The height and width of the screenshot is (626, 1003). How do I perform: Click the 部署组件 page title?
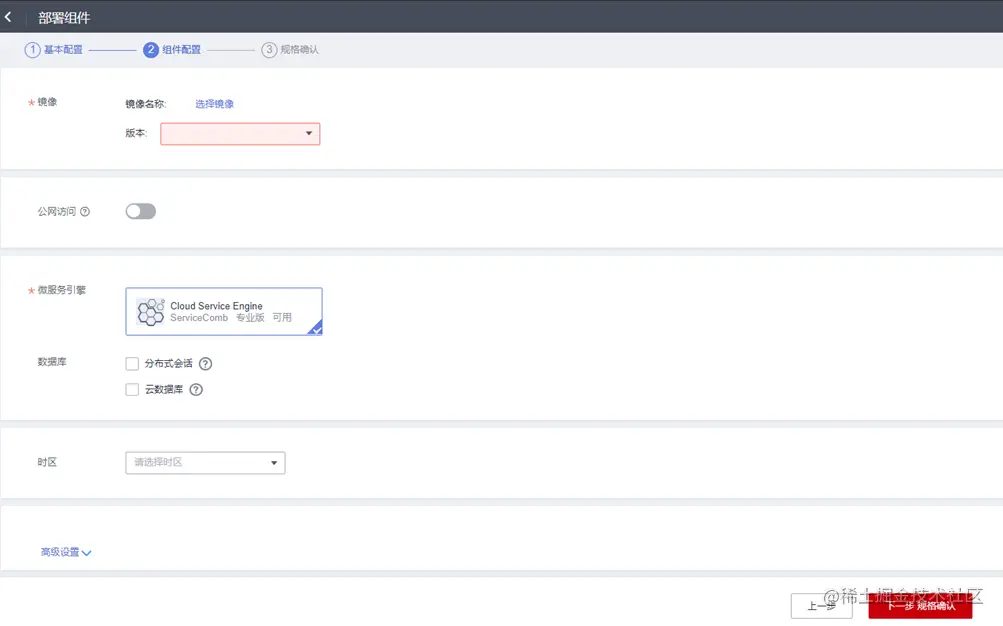[x=64, y=18]
